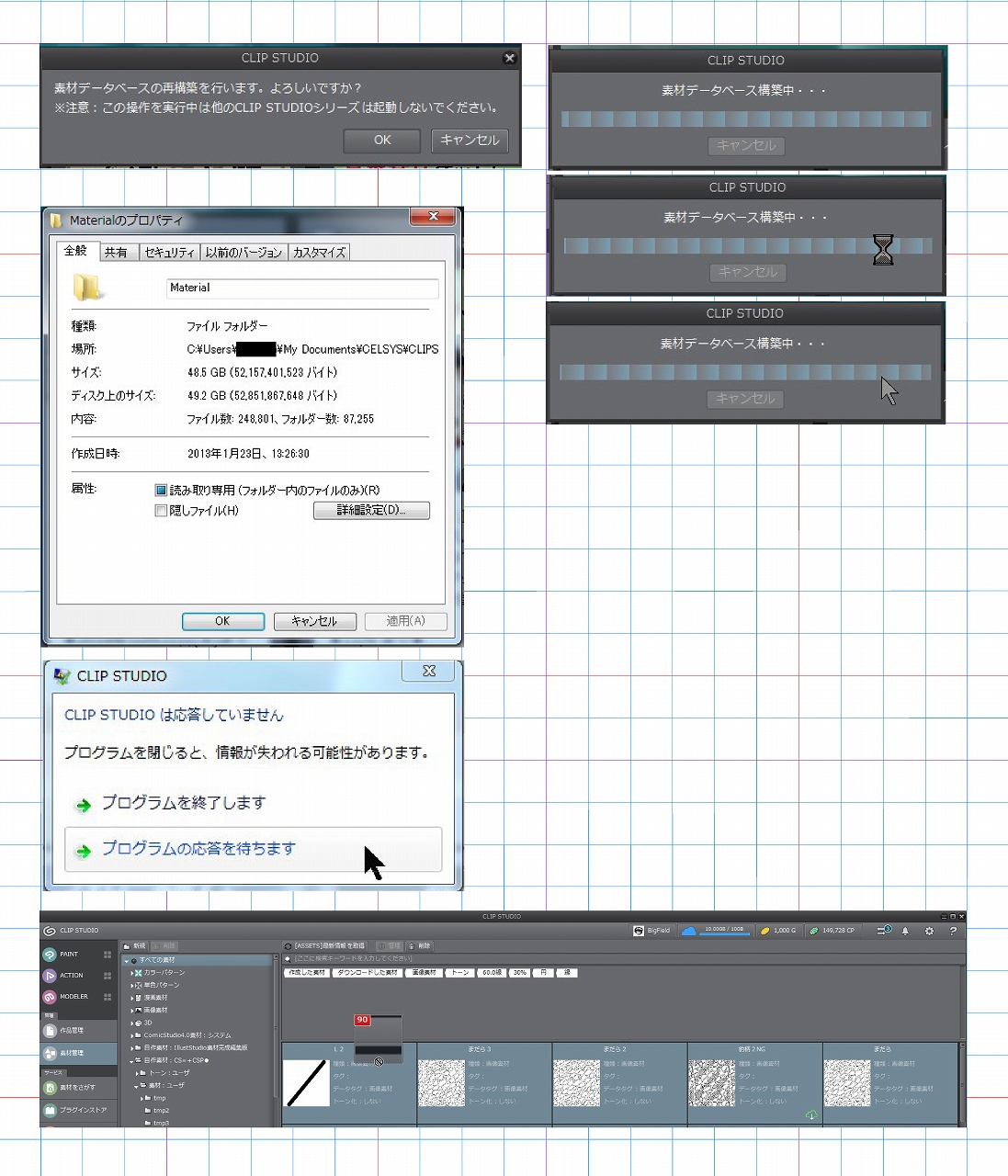Viewport: 1008px width, 1176px height.
Task: Expand the 画像素材 tree node
Action: [131, 1011]
